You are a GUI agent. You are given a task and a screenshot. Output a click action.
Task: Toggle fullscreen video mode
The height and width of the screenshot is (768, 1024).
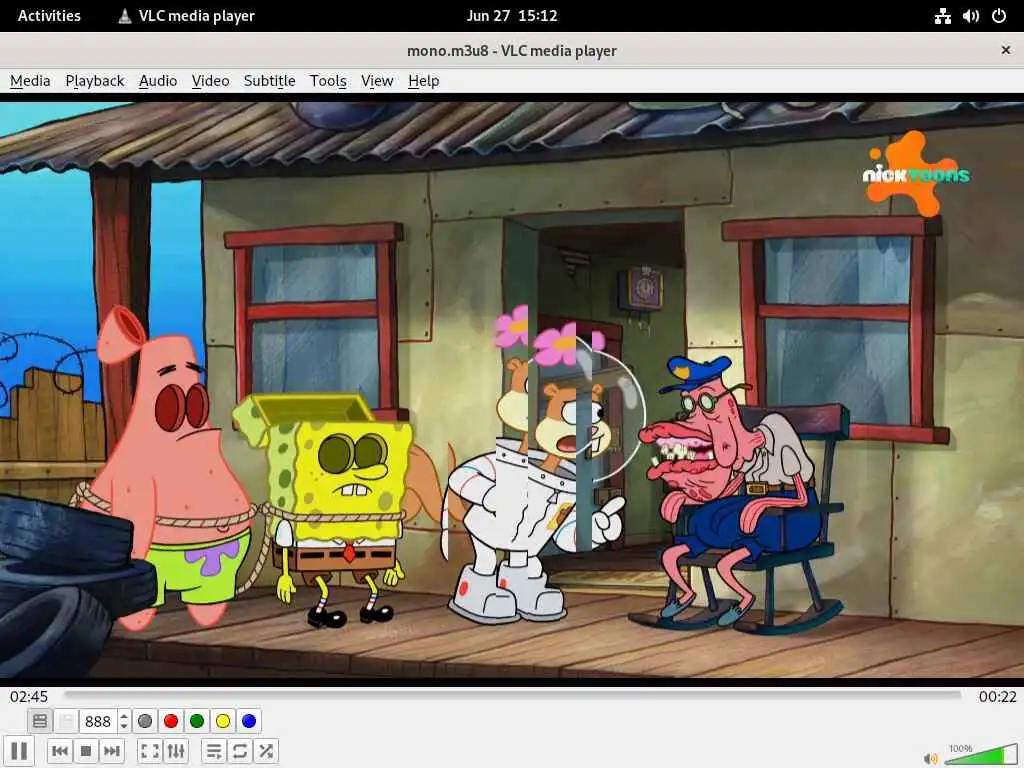(x=150, y=751)
